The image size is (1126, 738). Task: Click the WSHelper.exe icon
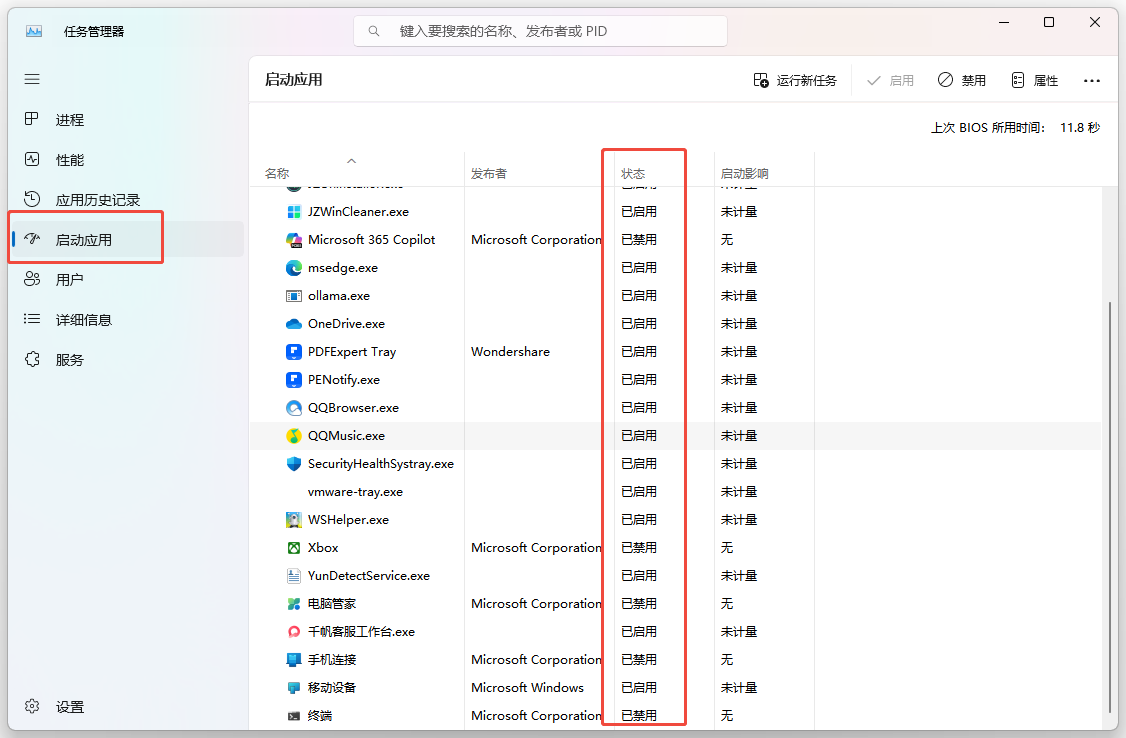point(294,520)
